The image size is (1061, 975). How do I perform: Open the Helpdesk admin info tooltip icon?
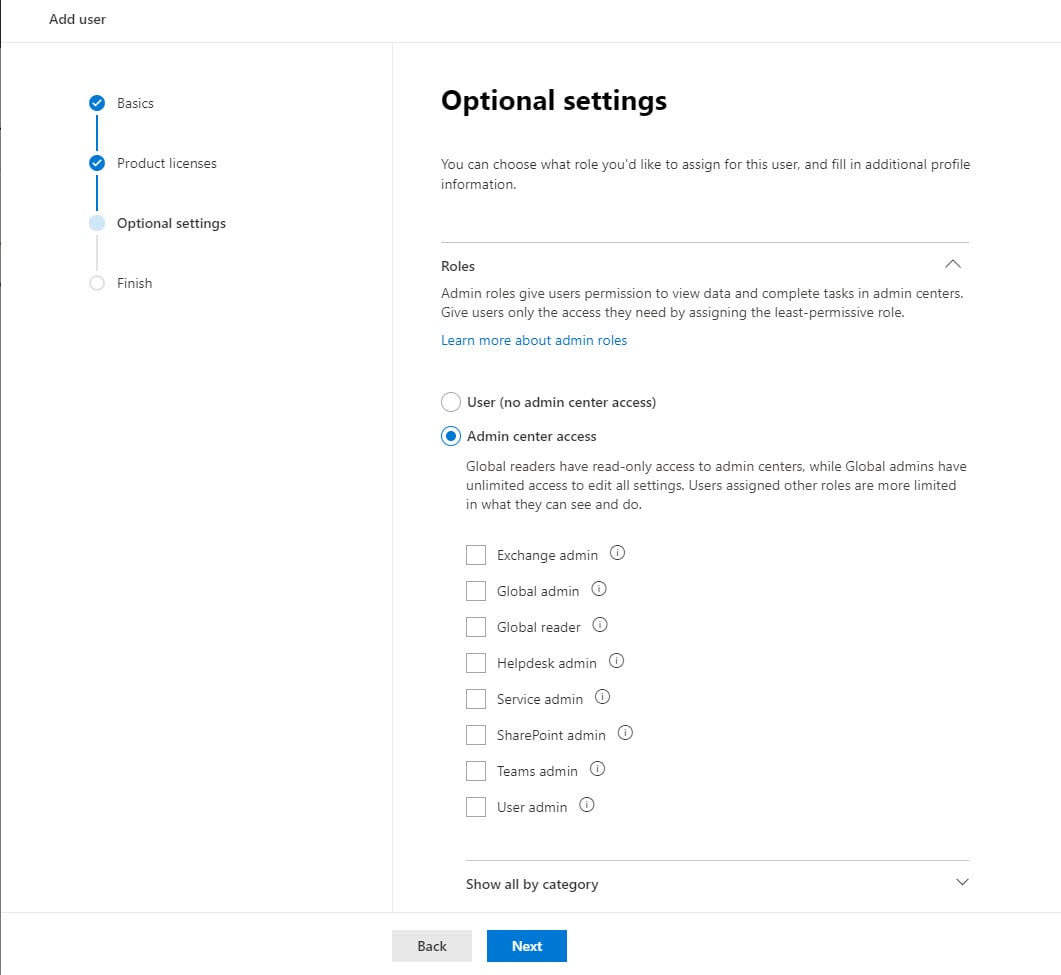pos(616,660)
